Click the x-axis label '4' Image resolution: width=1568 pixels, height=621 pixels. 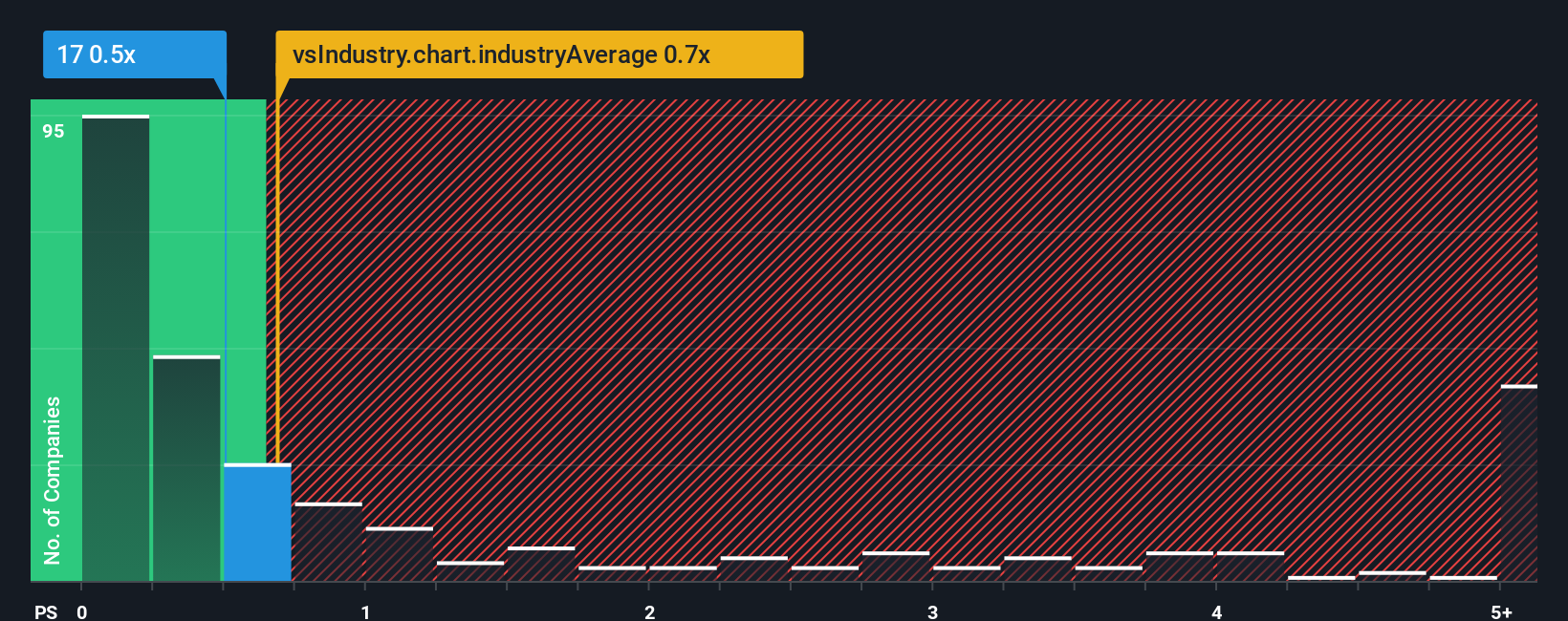(x=1216, y=611)
